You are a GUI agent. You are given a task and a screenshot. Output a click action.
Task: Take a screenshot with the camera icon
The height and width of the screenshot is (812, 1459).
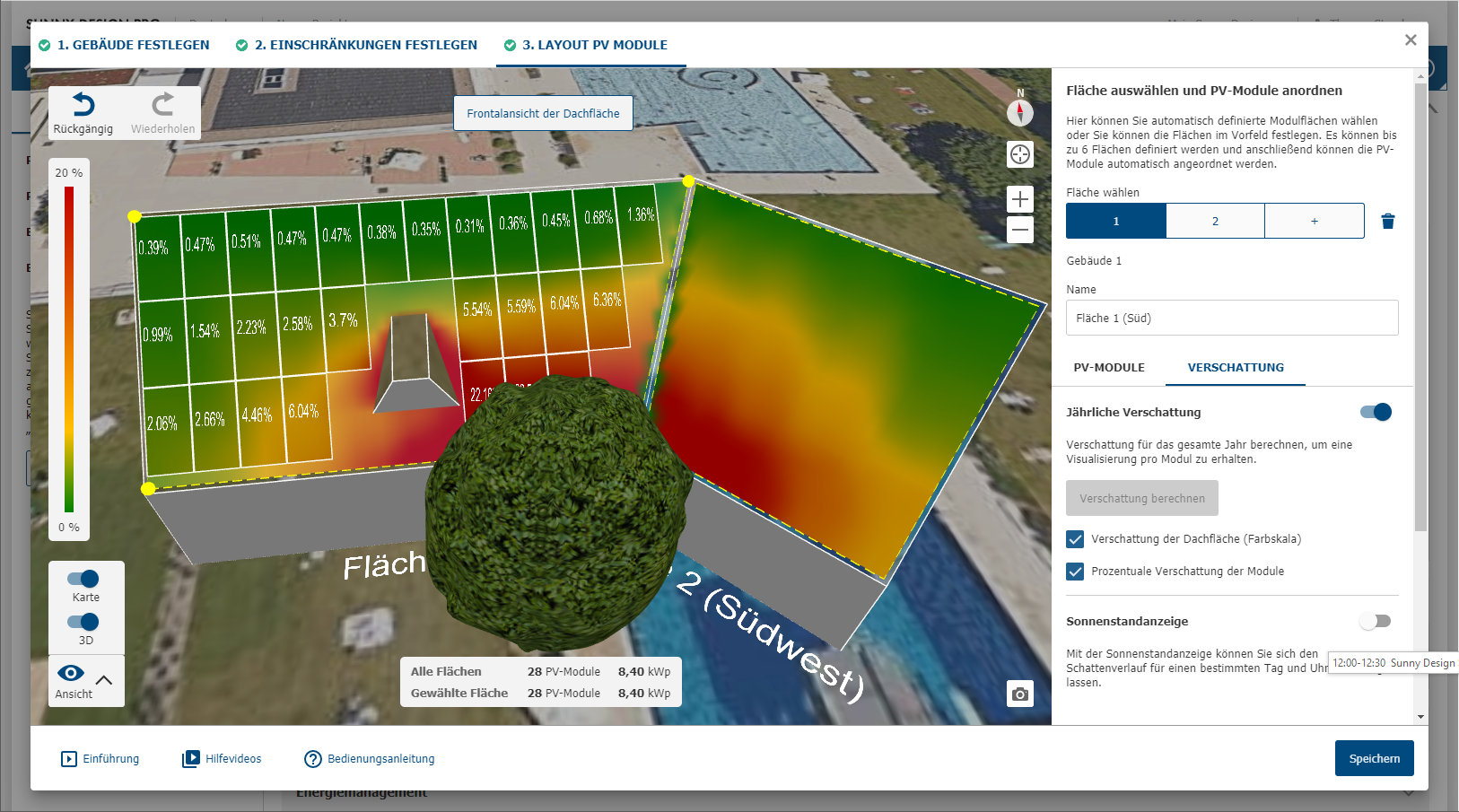pos(1020,694)
